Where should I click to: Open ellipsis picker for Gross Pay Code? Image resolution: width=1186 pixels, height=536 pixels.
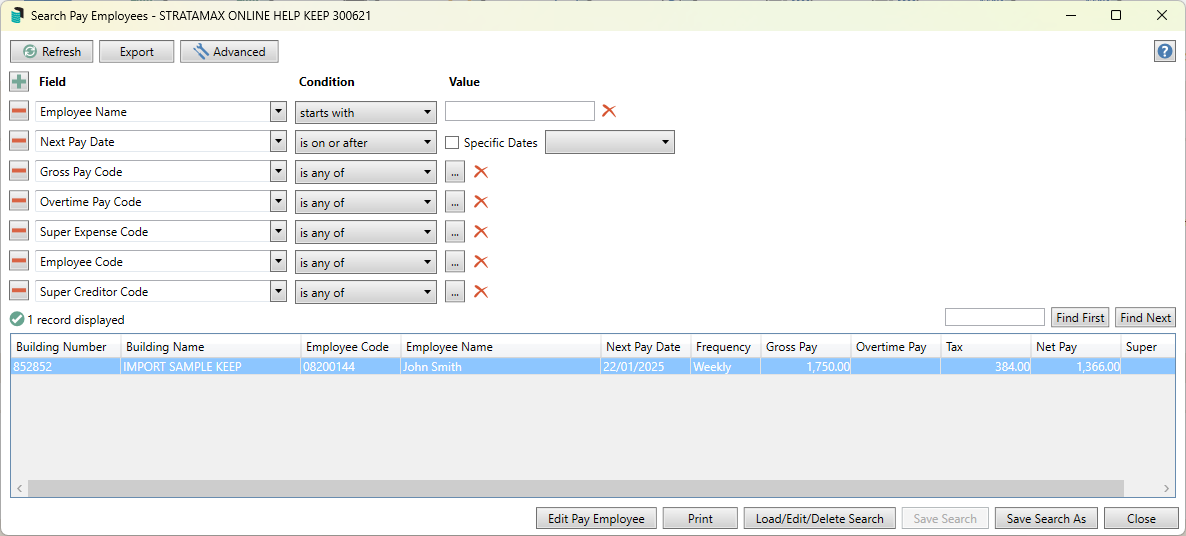[455, 172]
